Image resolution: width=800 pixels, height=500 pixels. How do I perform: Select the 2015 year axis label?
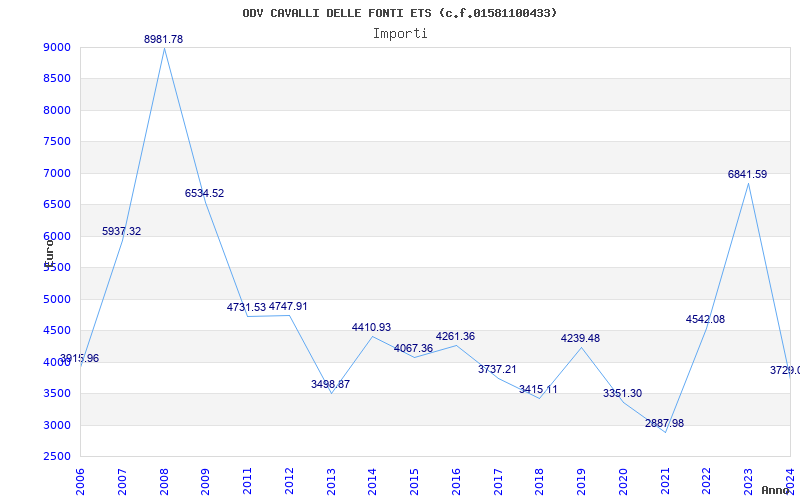[x=414, y=482]
